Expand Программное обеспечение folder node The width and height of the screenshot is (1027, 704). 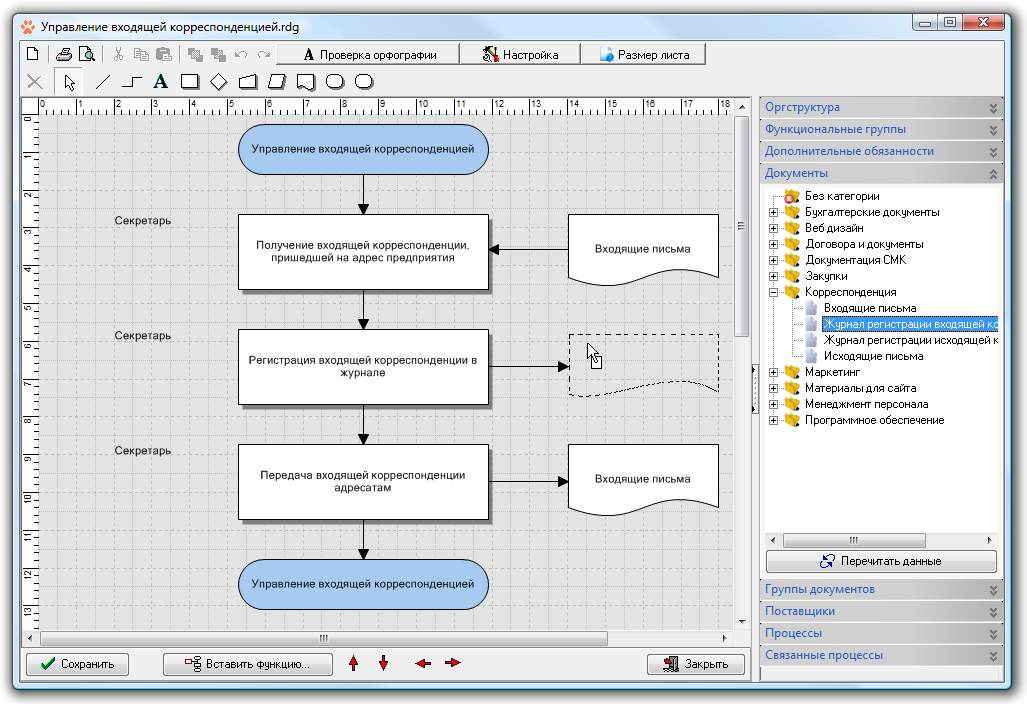pyautogui.click(x=774, y=420)
